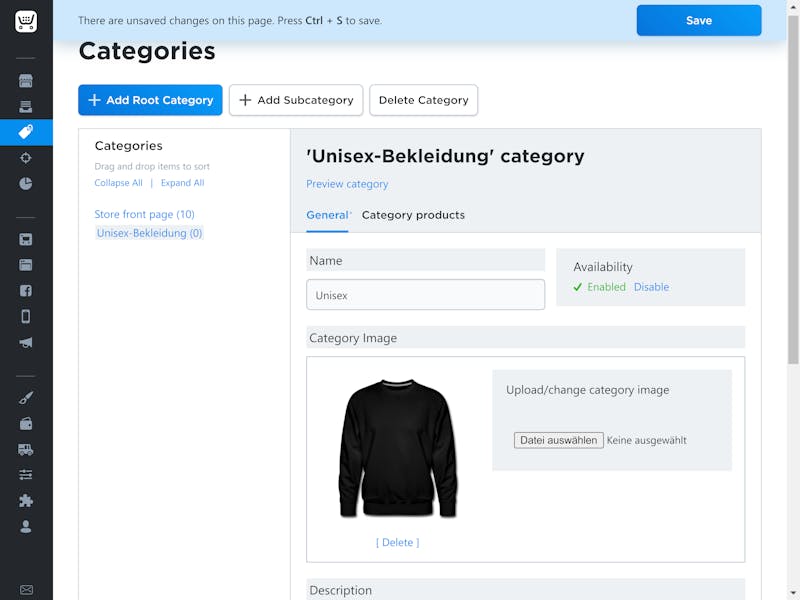Open the megaphone marketing icon

pos(26,342)
